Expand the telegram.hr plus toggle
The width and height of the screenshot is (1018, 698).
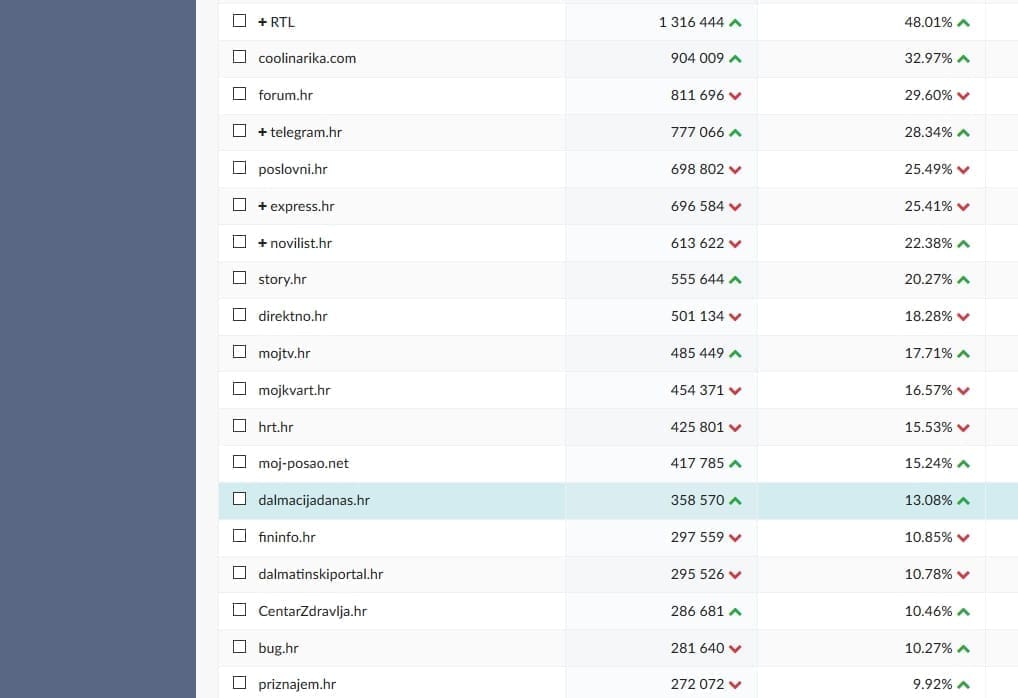262,132
